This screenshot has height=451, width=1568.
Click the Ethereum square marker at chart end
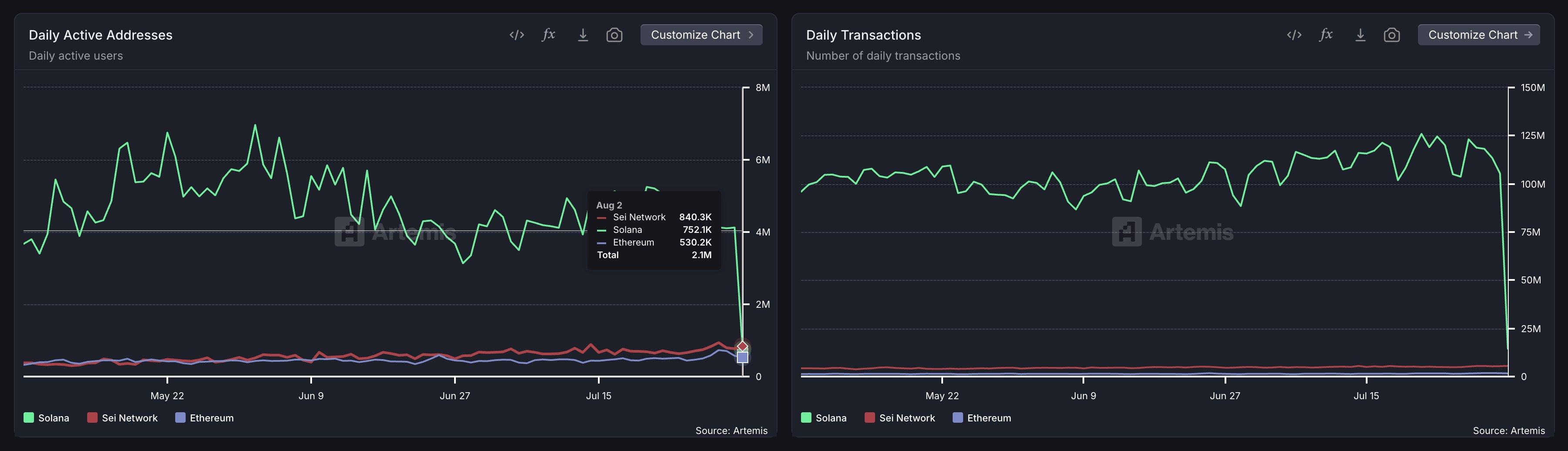tap(742, 357)
